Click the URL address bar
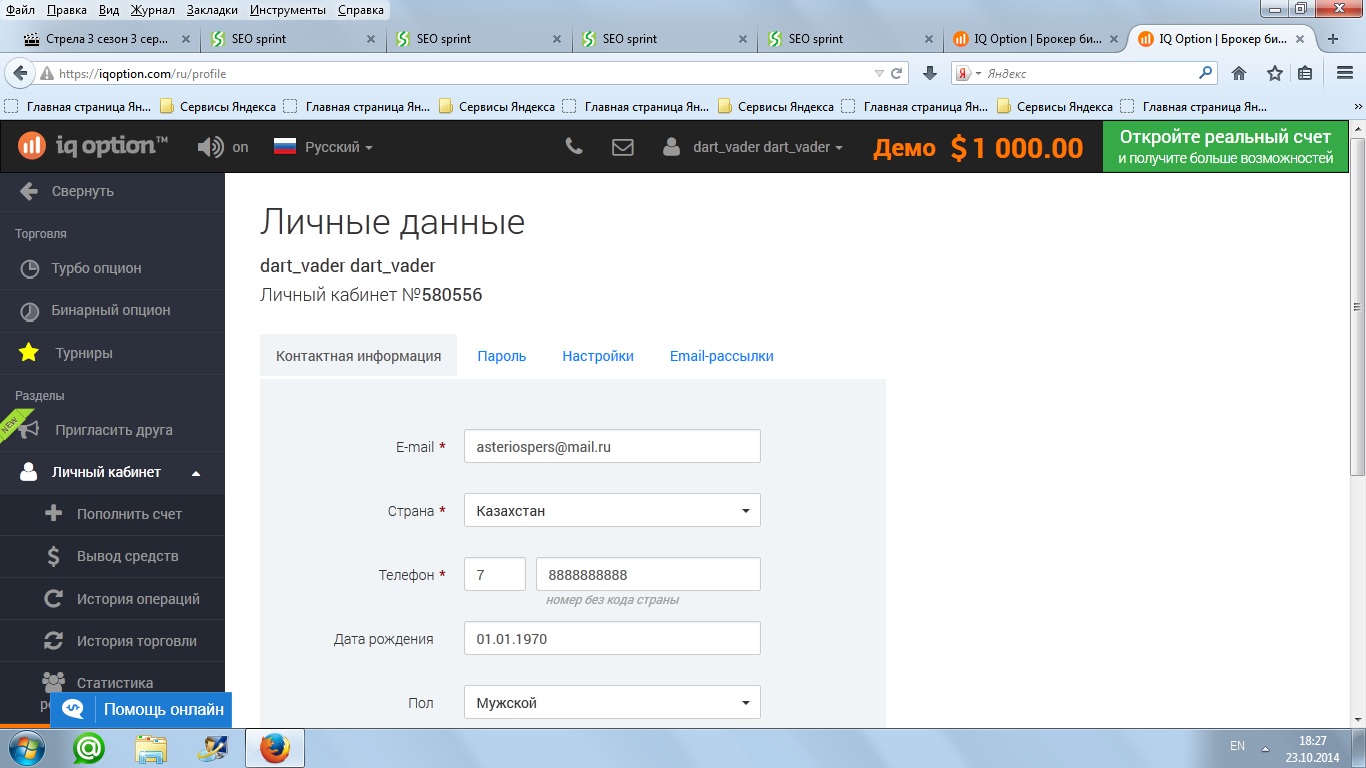The image size is (1366, 768). [460, 74]
